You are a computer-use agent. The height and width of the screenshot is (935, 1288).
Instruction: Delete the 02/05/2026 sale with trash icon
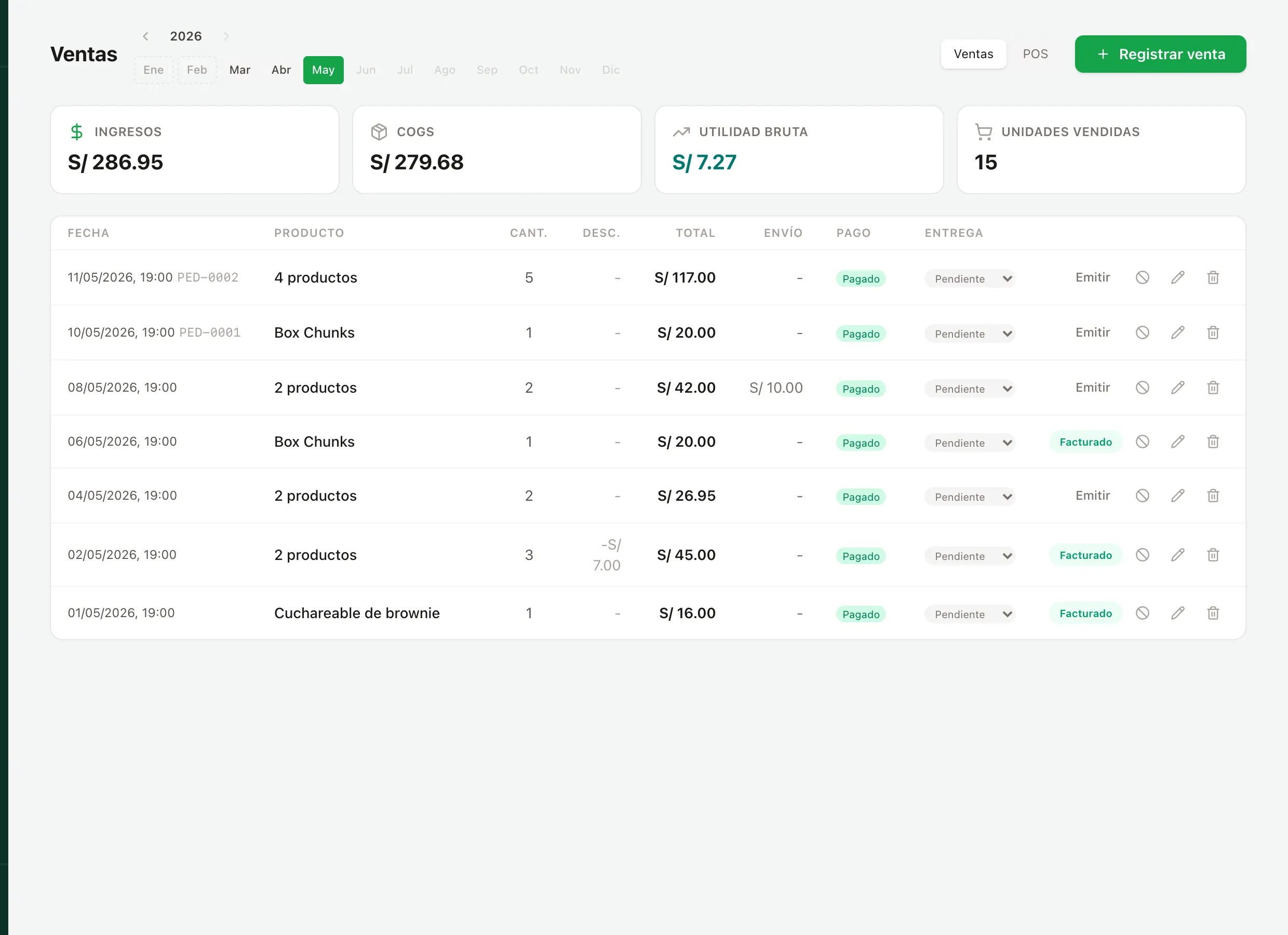click(1213, 554)
